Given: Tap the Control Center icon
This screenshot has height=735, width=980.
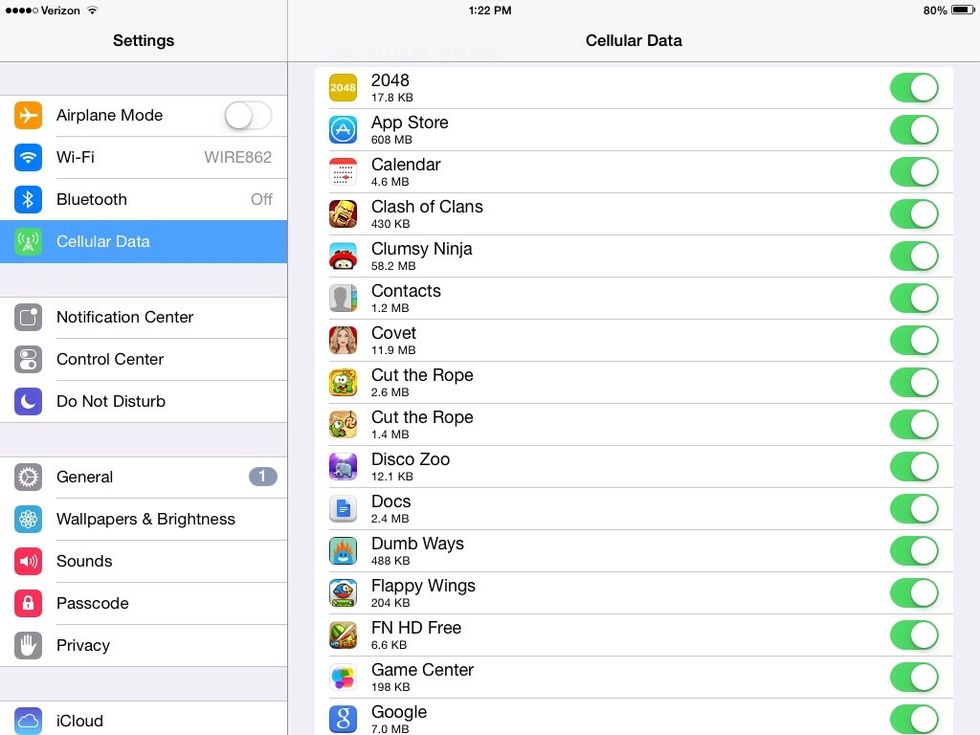Looking at the screenshot, I should pyautogui.click(x=28, y=359).
